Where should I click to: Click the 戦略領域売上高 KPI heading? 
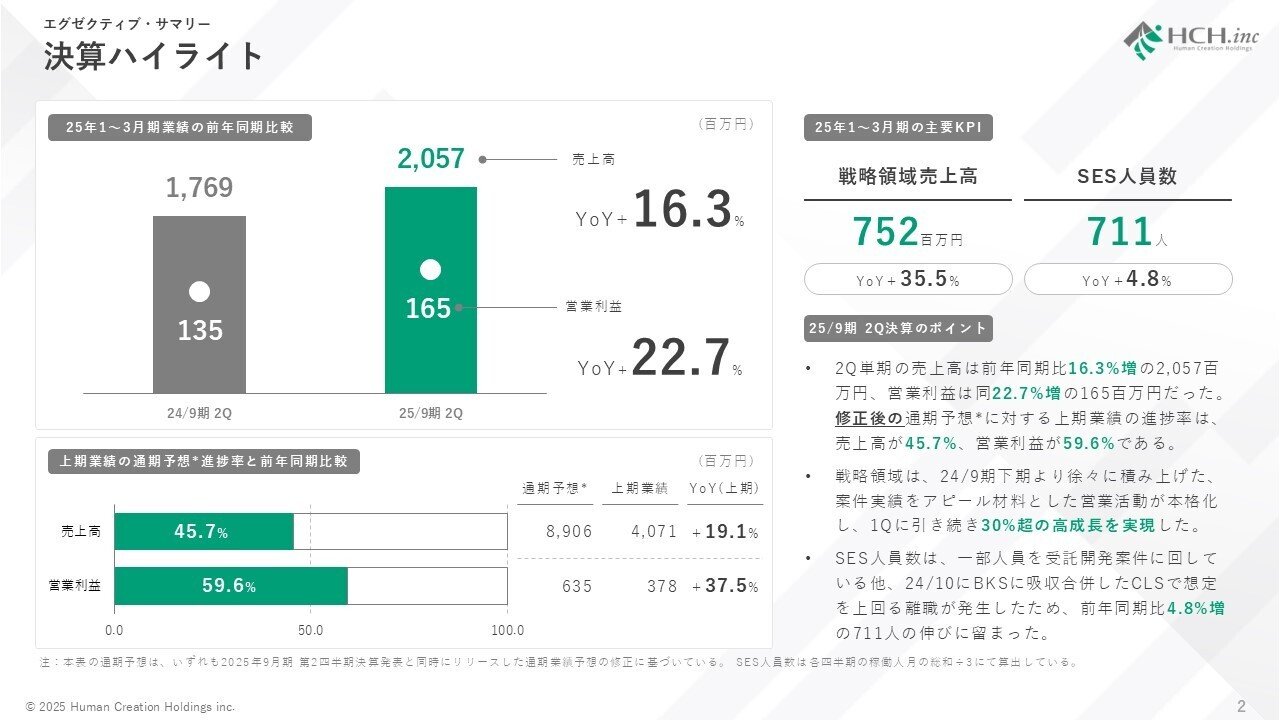(x=907, y=177)
